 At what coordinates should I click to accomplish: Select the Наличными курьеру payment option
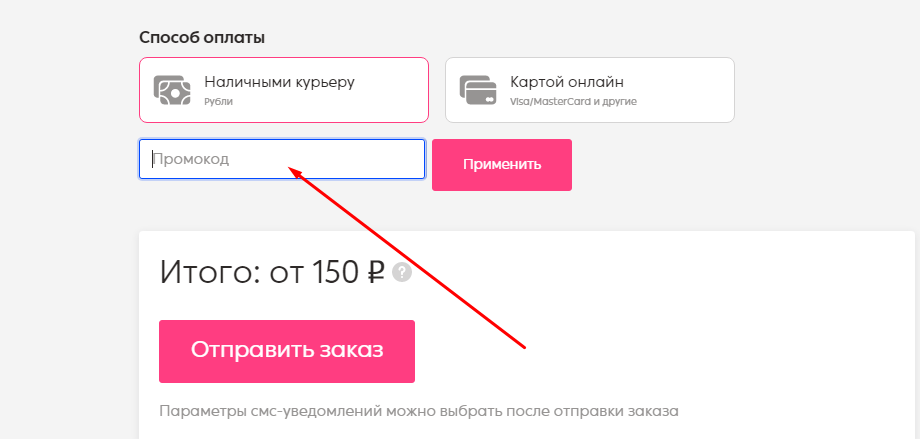(284, 90)
